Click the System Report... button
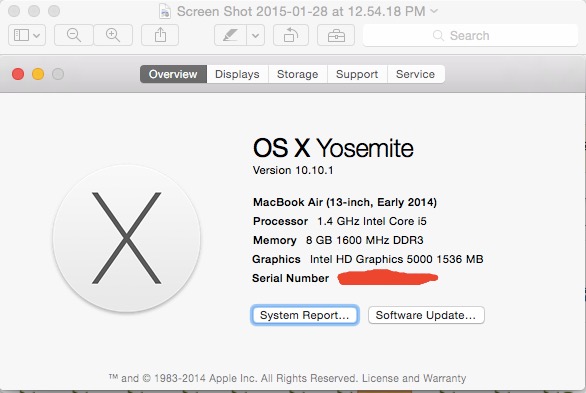Viewport: 586px width, 393px height. click(x=305, y=315)
